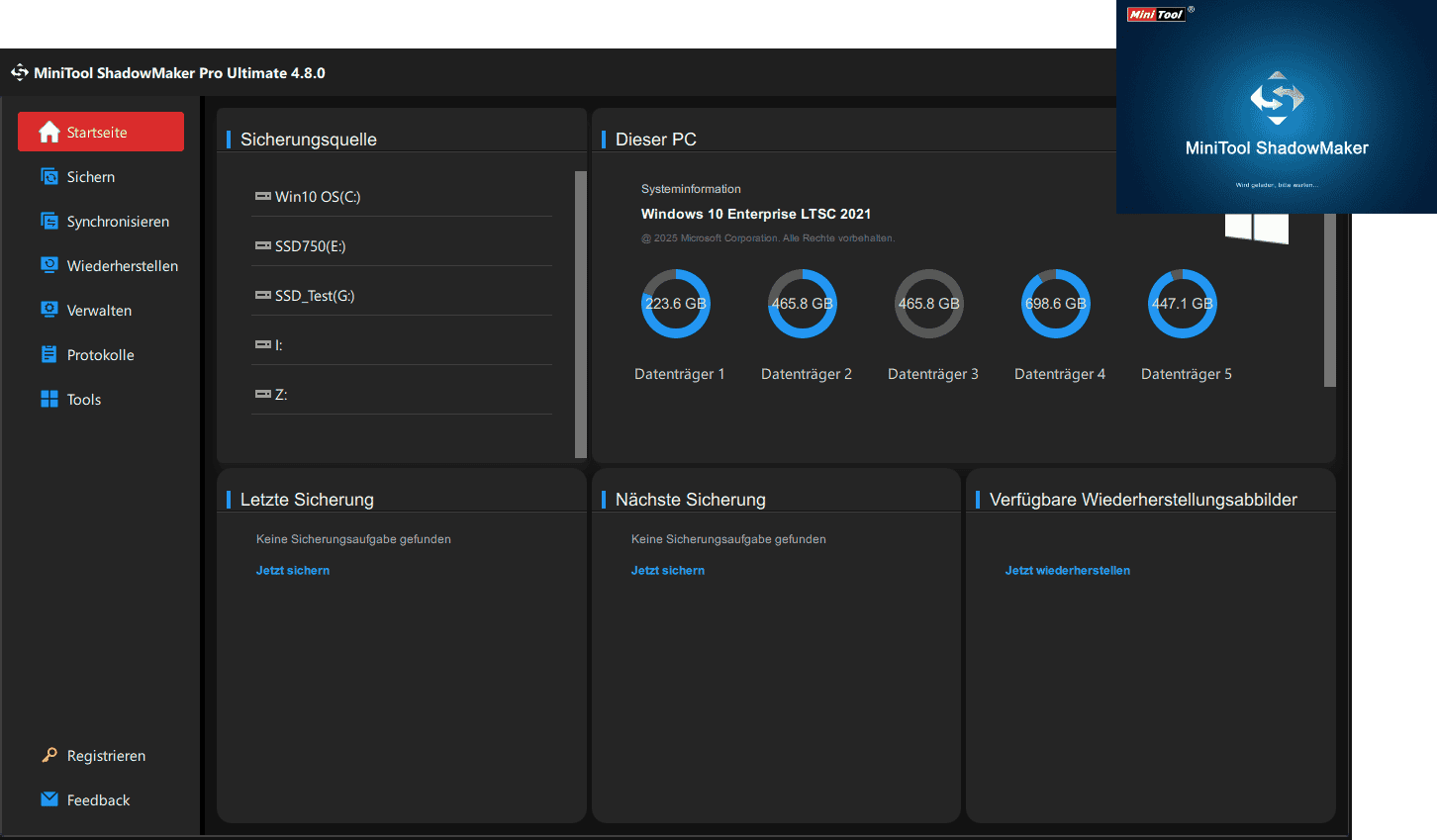The width and height of the screenshot is (1437, 840).
Task: Click the Protokolle document icon
Action: coord(49,354)
